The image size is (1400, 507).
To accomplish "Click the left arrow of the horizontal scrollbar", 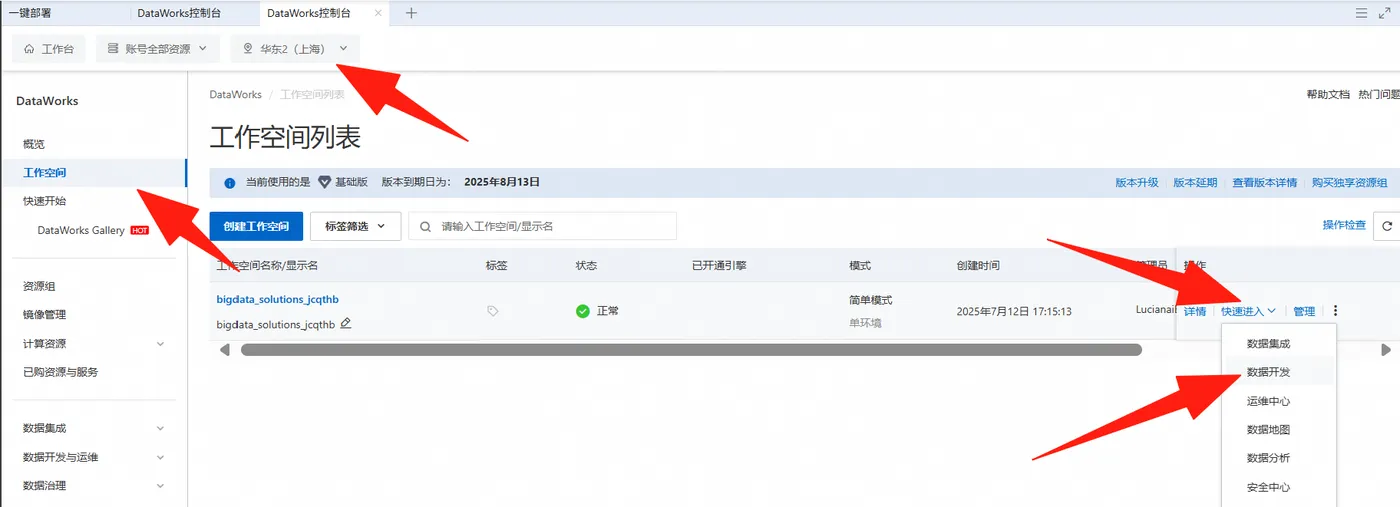I will click(224, 350).
